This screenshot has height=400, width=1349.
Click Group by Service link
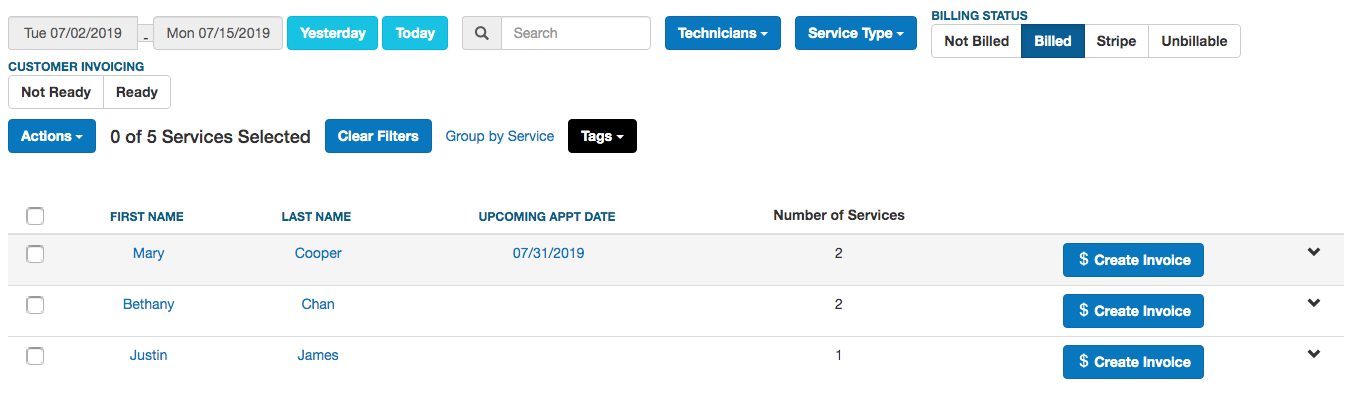[499, 136]
